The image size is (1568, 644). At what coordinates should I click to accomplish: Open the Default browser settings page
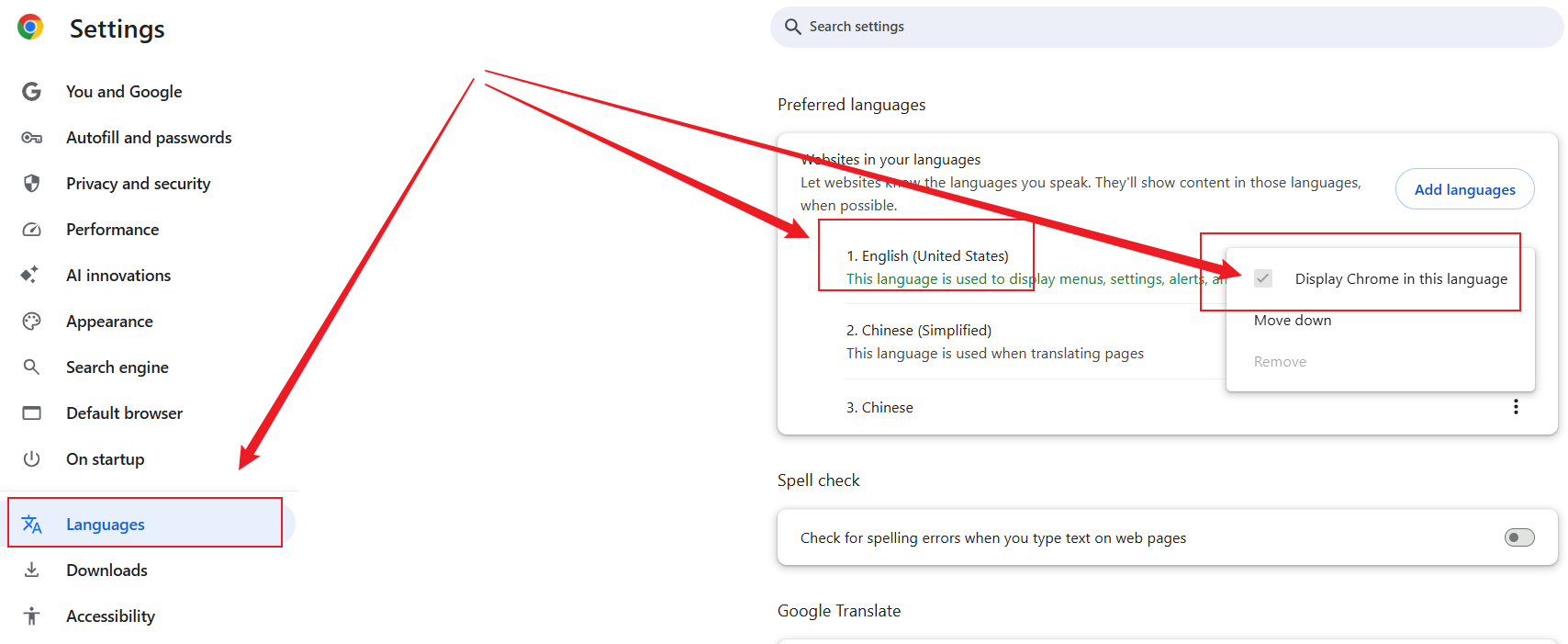124,413
